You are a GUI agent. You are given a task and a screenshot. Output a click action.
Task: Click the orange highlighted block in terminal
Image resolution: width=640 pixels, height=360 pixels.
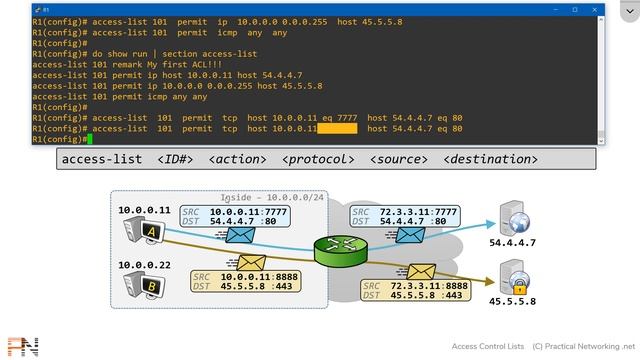pyautogui.click(x=337, y=129)
